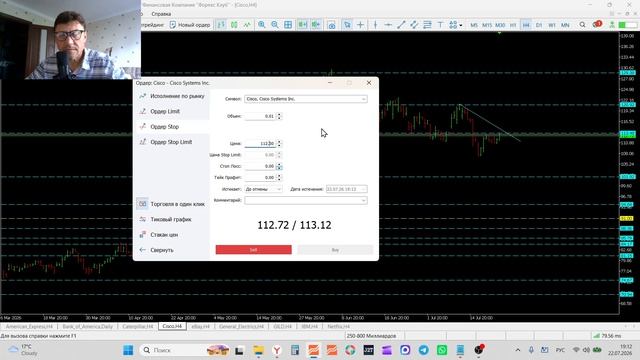Click the New Order (Новый ордер) toolbar button
This screenshot has height=360, width=640.
[x=190, y=25]
